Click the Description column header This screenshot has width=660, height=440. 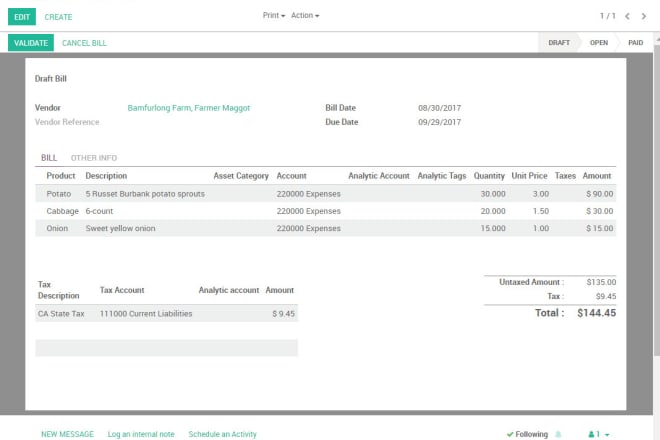(106, 176)
